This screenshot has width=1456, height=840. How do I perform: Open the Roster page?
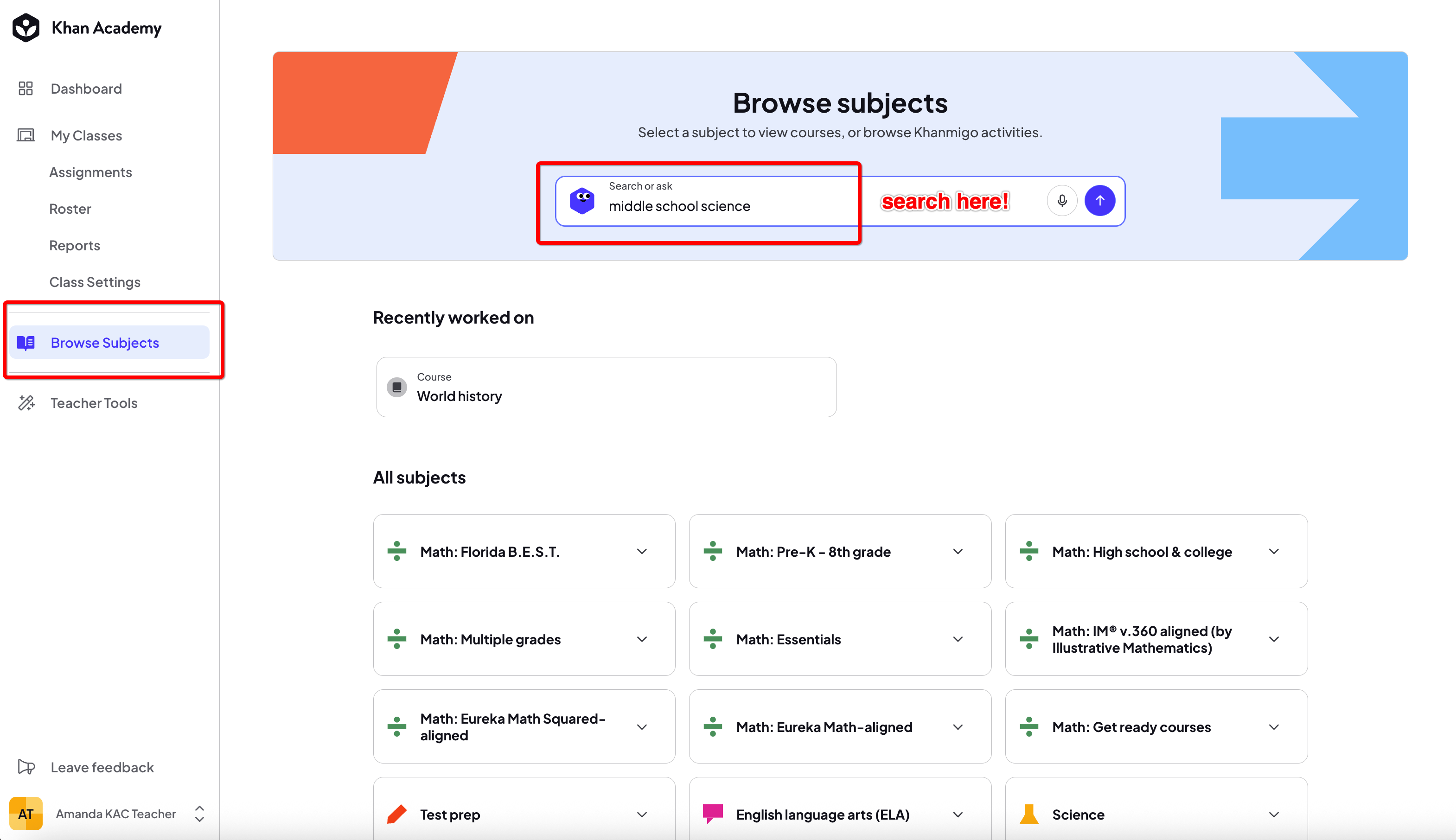[x=70, y=209]
